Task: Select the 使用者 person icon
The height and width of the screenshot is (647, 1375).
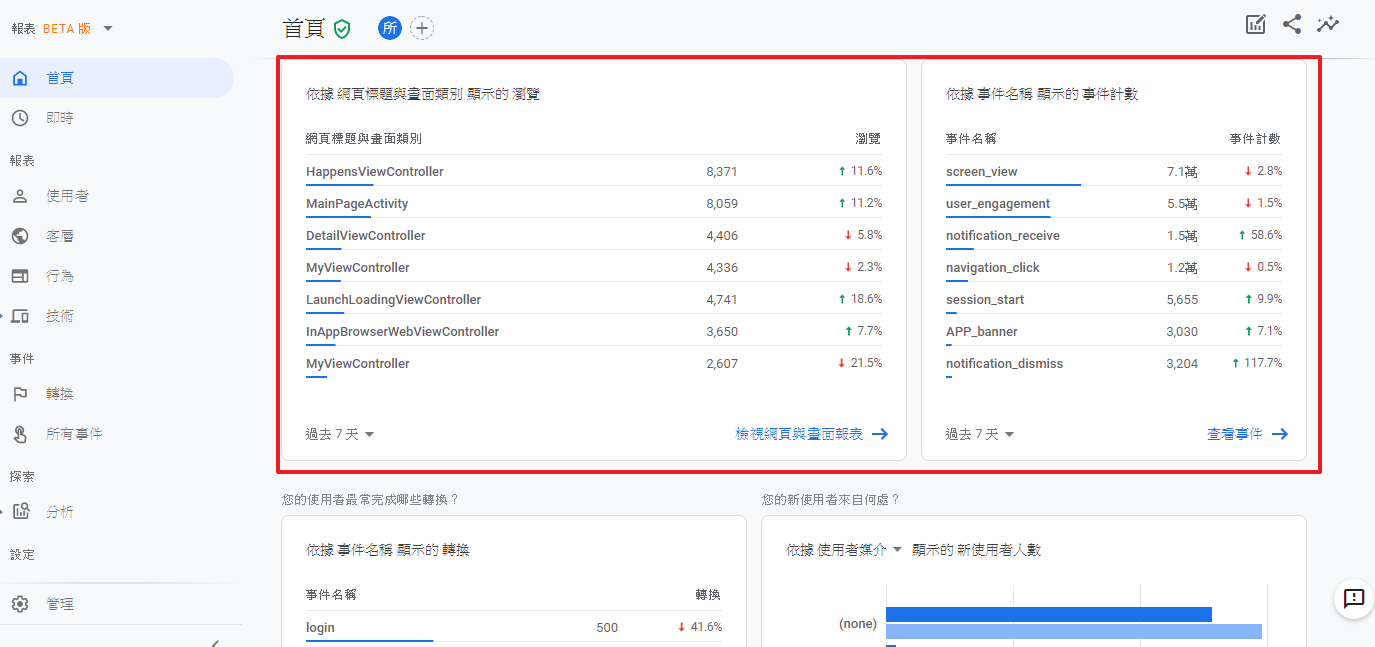Action: 20,195
